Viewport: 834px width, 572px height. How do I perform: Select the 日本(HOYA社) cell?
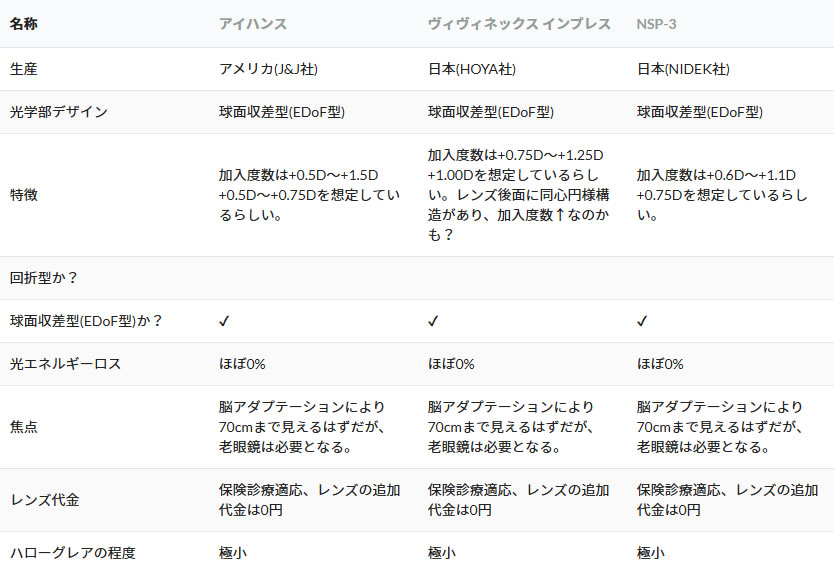[x=471, y=69]
